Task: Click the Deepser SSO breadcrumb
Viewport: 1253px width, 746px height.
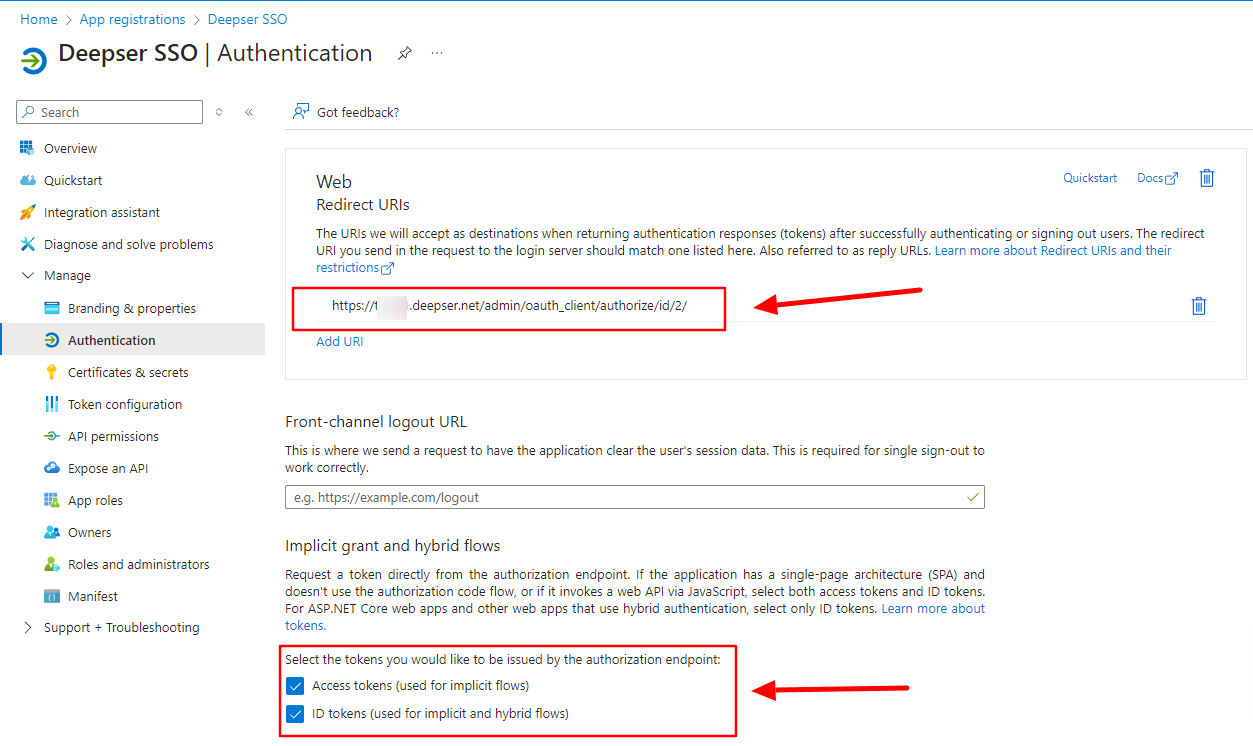Action: [x=247, y=19]
